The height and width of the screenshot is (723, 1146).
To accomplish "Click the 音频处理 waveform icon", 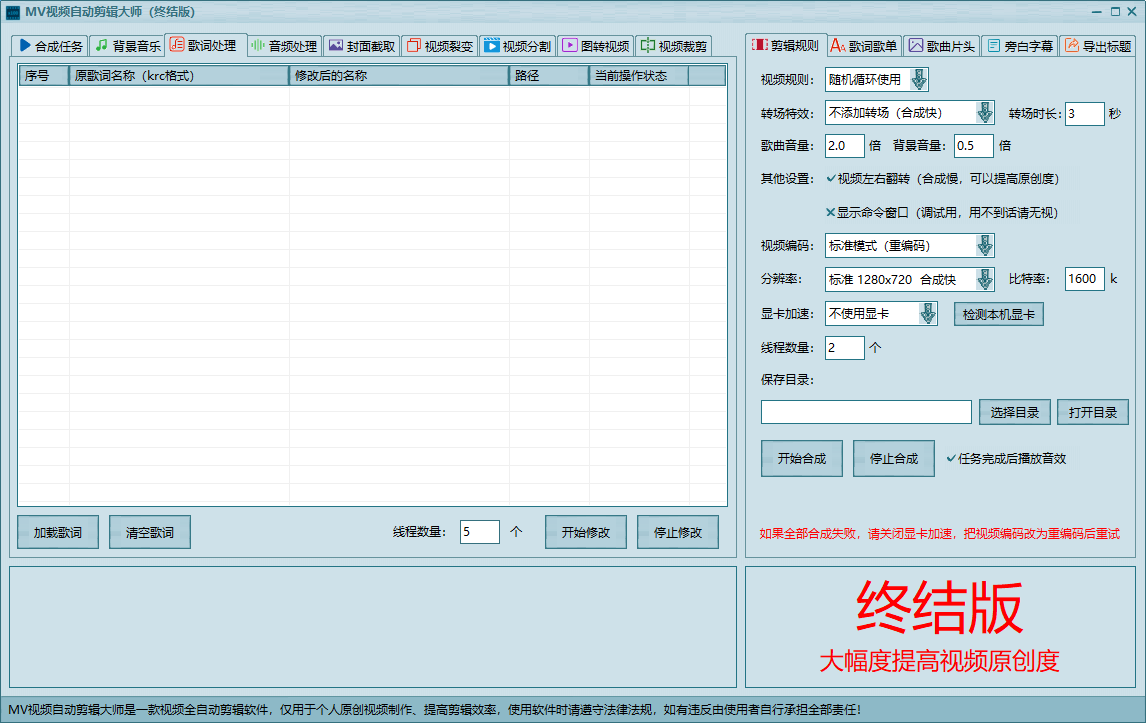I will click(x=257, y=45).
